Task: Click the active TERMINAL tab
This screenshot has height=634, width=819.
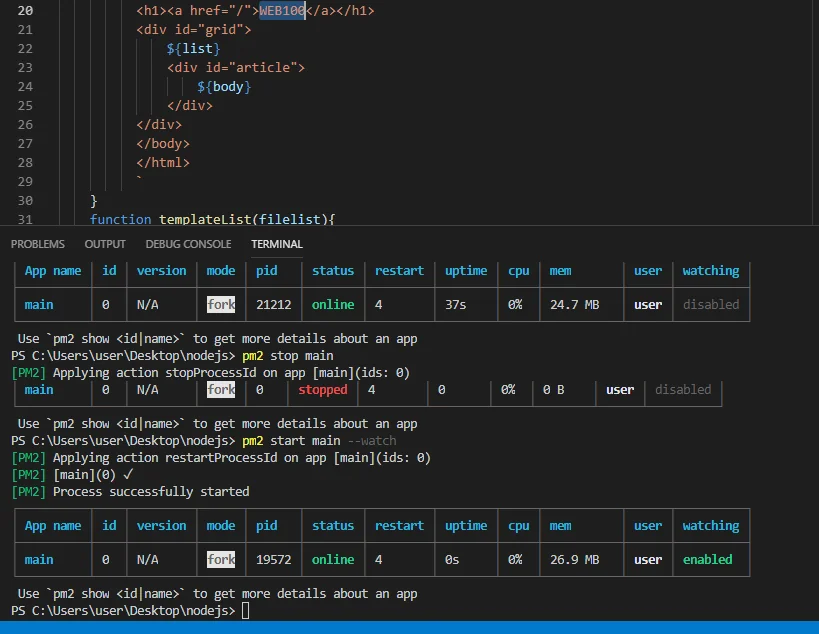Action: click(x=277, y=244)
